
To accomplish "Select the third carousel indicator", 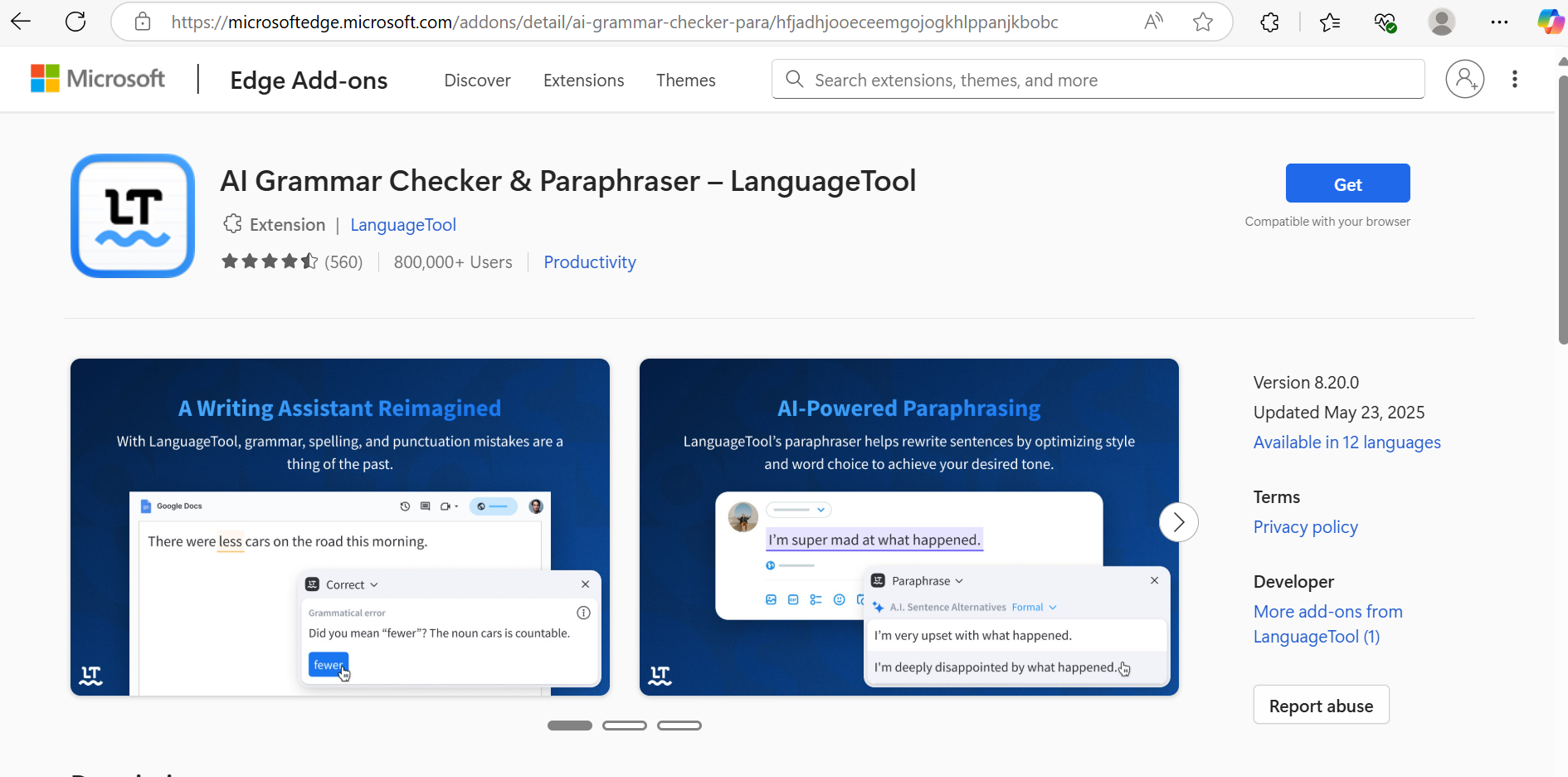I will 679,726.
